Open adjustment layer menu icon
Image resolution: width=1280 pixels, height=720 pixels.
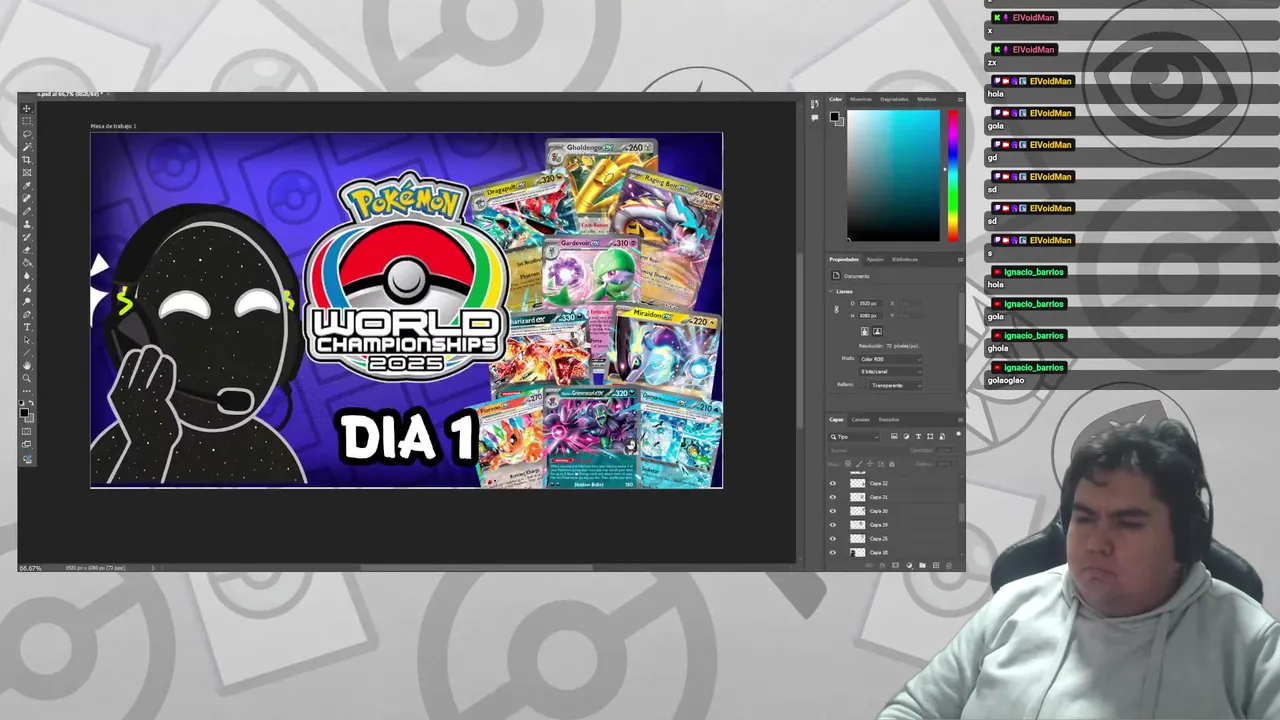click(909, 565)
